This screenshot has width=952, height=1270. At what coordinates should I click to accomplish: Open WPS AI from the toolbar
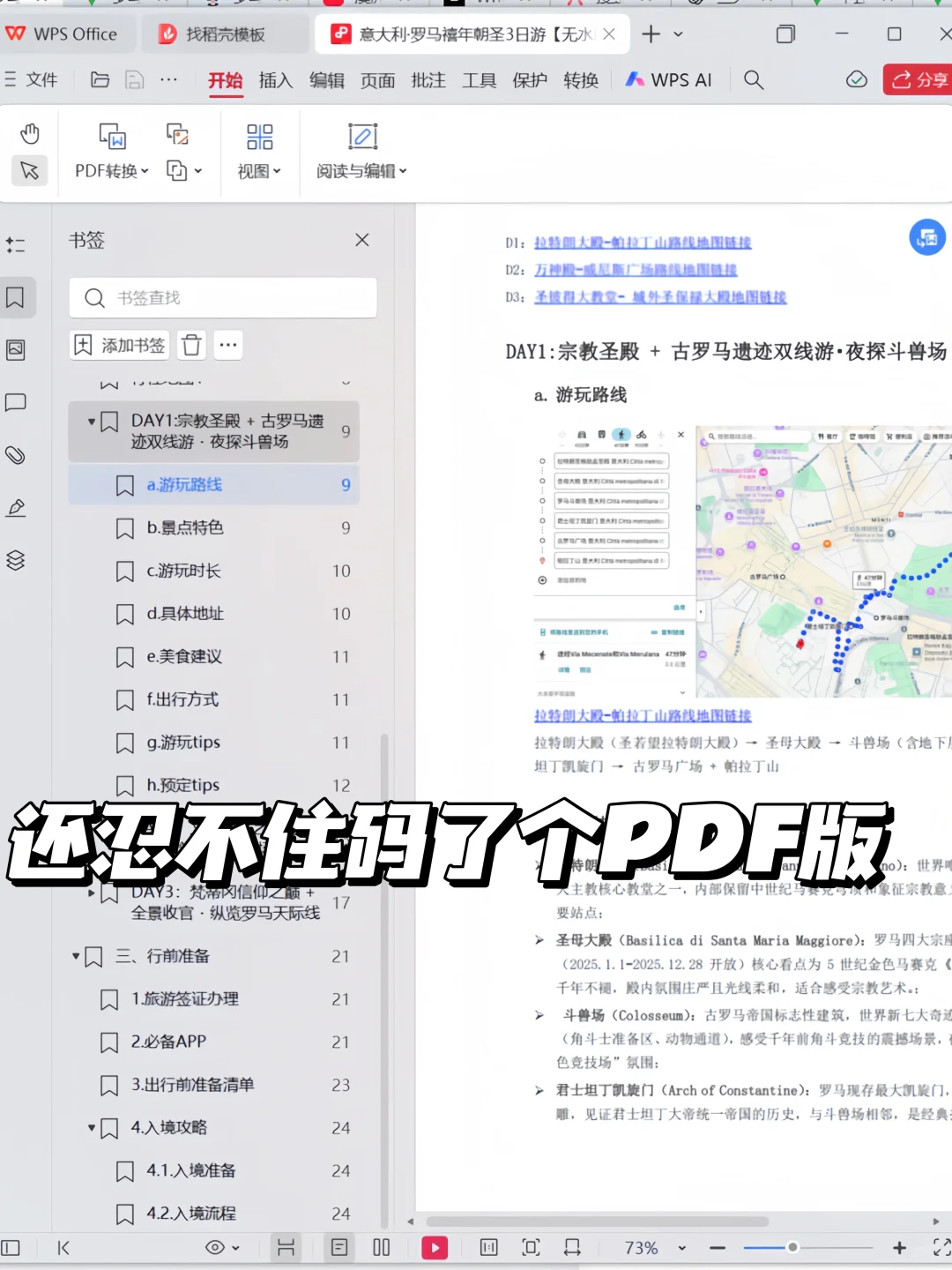(x=671, y=80)
